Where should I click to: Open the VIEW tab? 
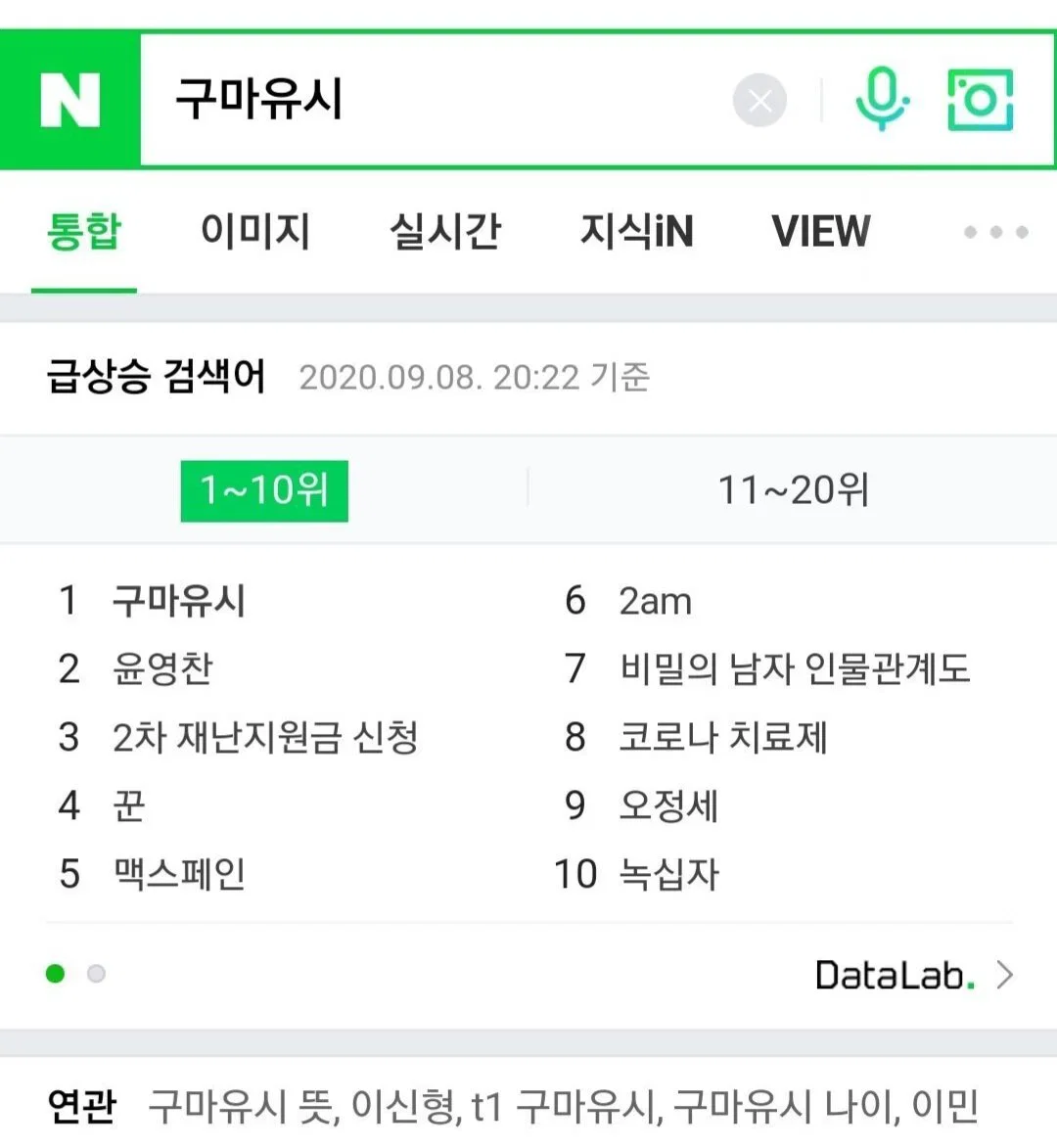[821, 231]
